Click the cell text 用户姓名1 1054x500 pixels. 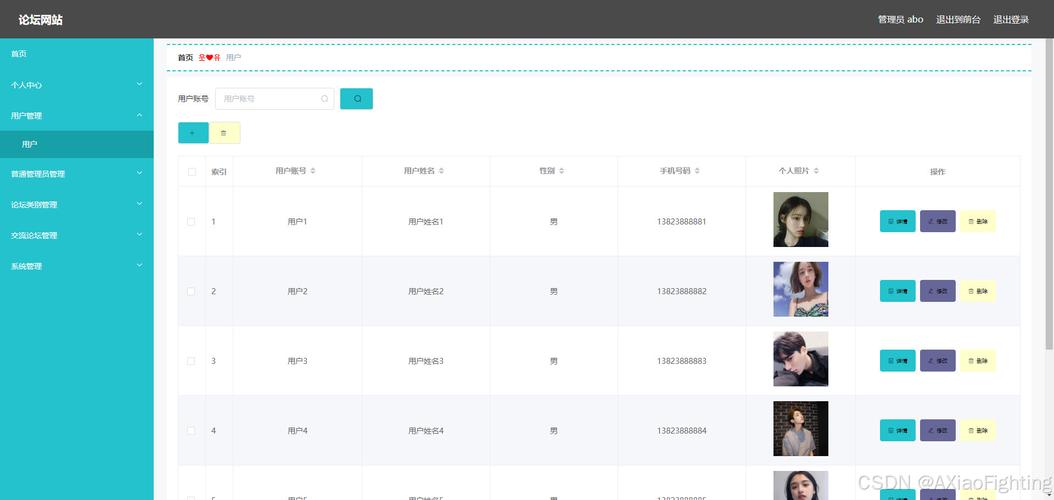click(x=425, y=222)
